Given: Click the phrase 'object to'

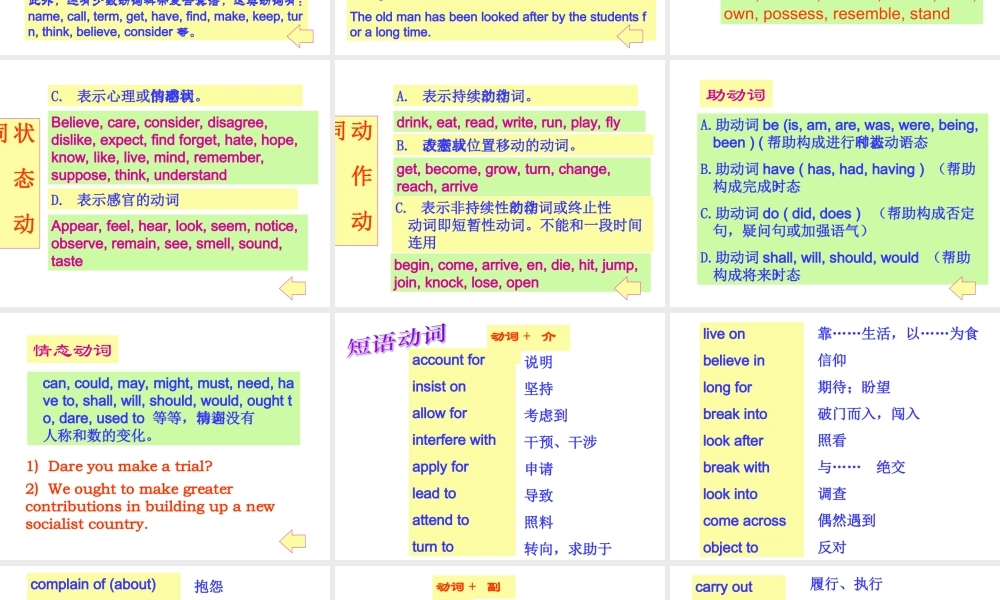Looking at the screenshot, I should click(x=730, y=548).
